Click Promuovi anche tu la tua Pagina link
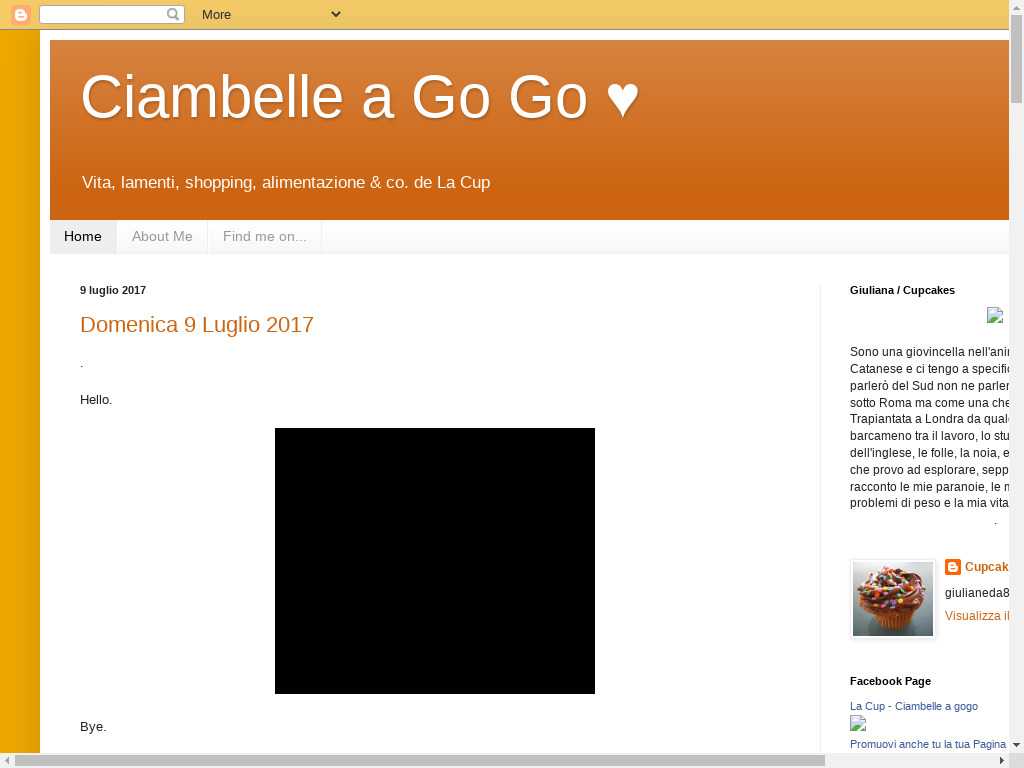The width and height of the screenshot is (1024, 768). [x=927, y=744]
